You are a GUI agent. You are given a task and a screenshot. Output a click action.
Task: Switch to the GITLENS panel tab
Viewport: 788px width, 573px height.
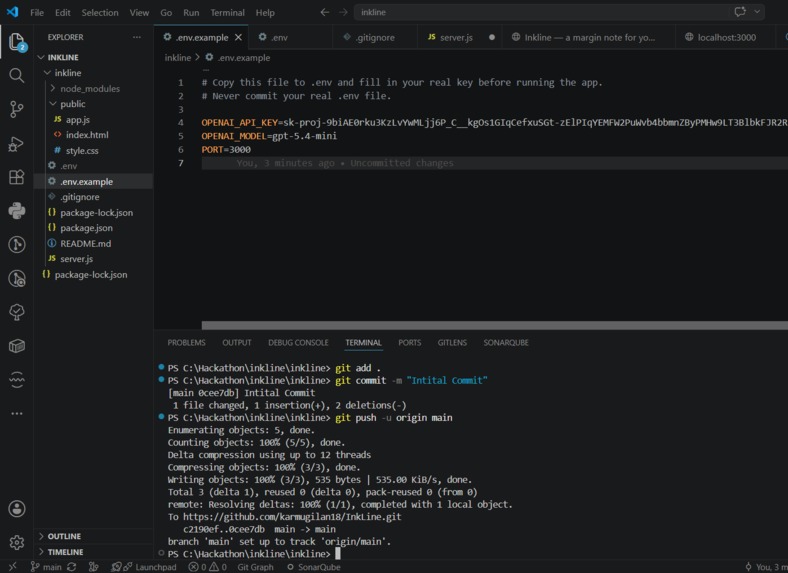click(x=452, y=343)
